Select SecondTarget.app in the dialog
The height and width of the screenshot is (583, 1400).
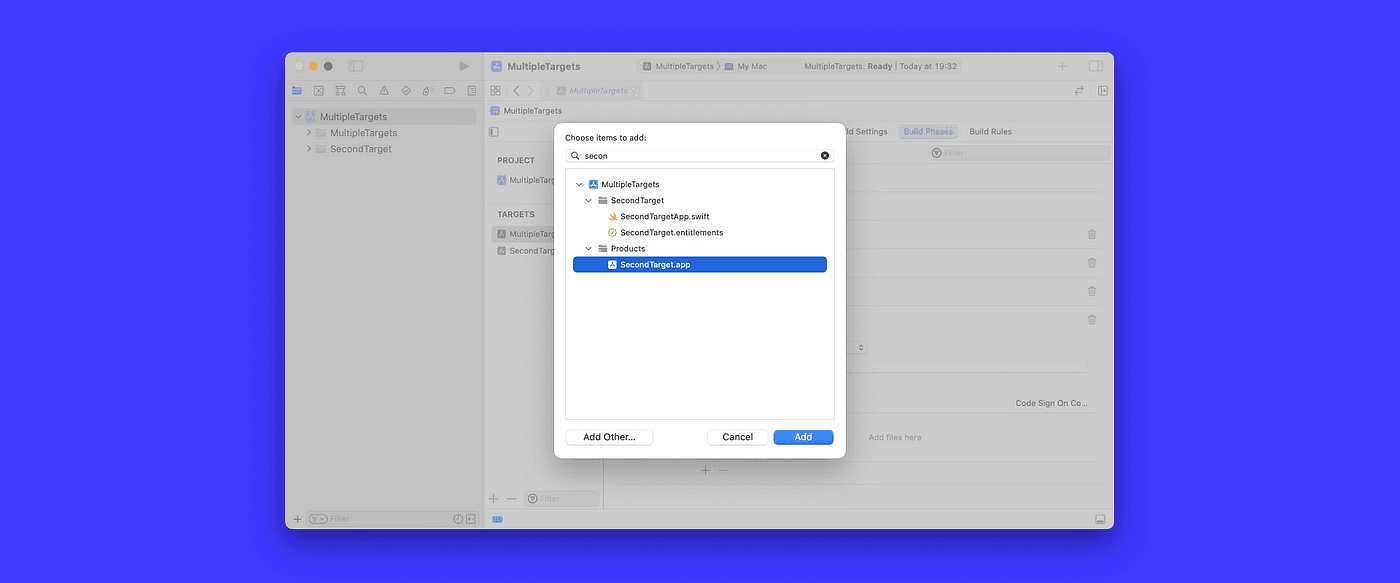(700, 265)
